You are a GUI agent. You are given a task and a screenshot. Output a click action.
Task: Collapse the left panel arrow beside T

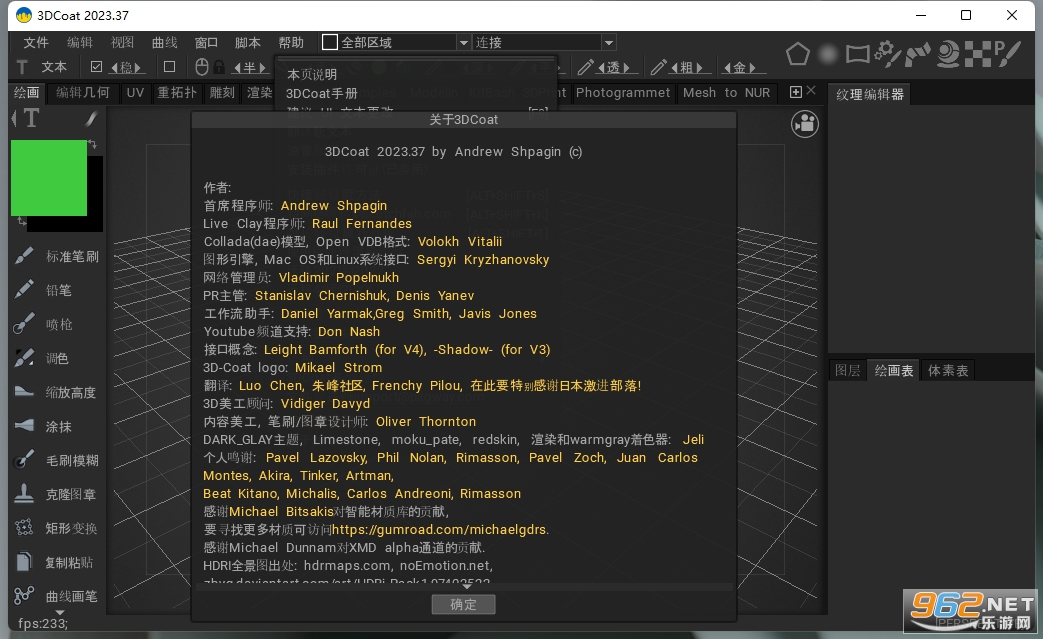pos(14,118)
